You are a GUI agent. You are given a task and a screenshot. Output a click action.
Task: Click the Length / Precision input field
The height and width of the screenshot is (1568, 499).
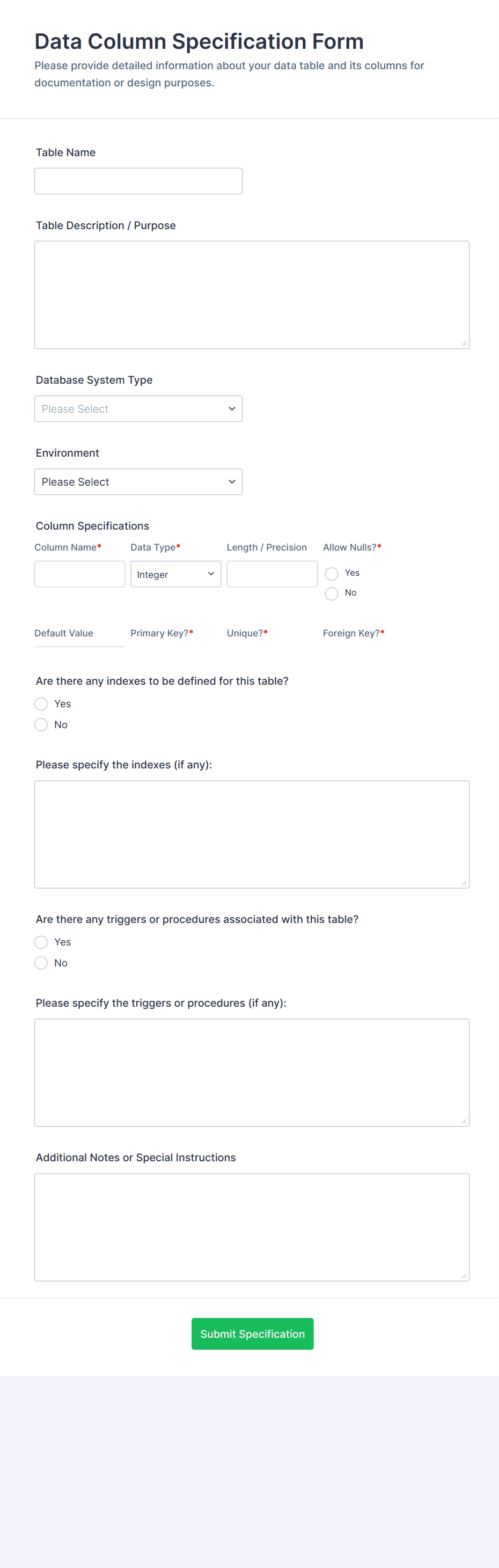coord(271,574)
